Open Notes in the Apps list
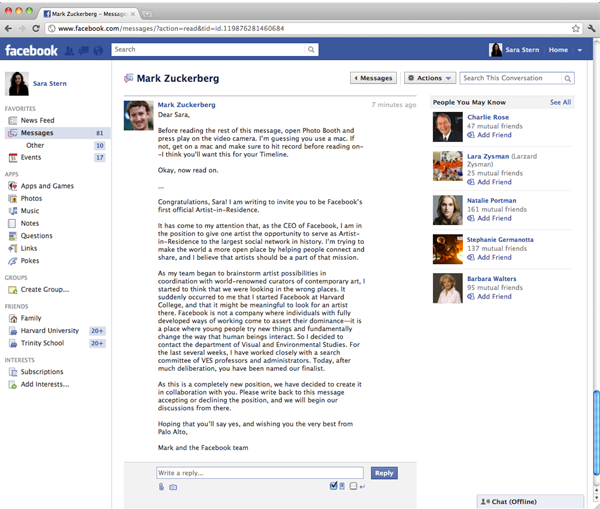Viewport: 600px width, 509px height. pyautogui.click(x=29, y=223)
